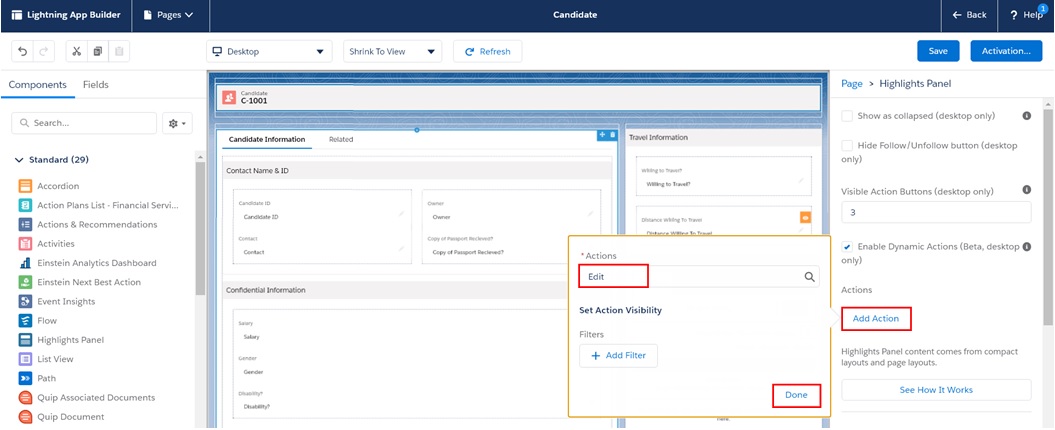Click Add Filter button

pyautogui.click(x=618, y=355)
